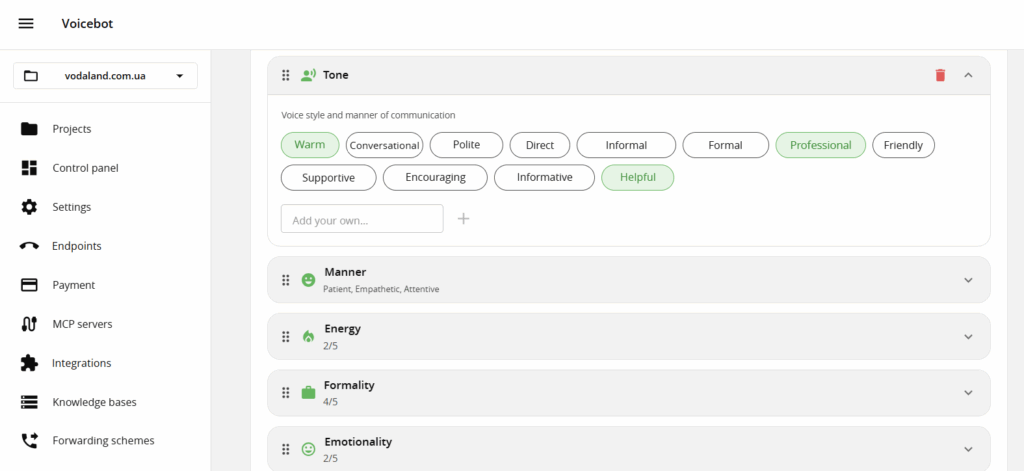1024x471 pixels.
Task: Click the Formality section title
Action: [349, 385]
